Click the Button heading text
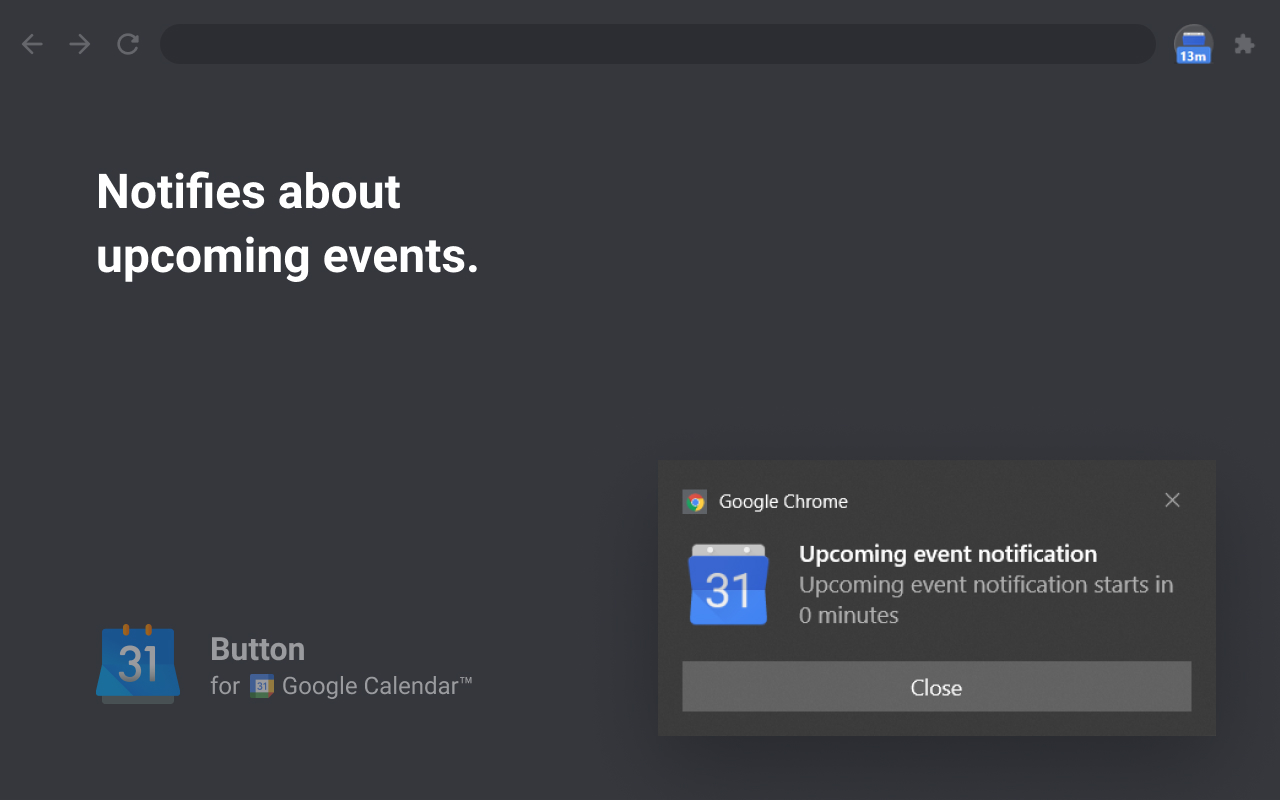Screen dimensions: 1280x800 pyautogui.click(x=257, y=649)
